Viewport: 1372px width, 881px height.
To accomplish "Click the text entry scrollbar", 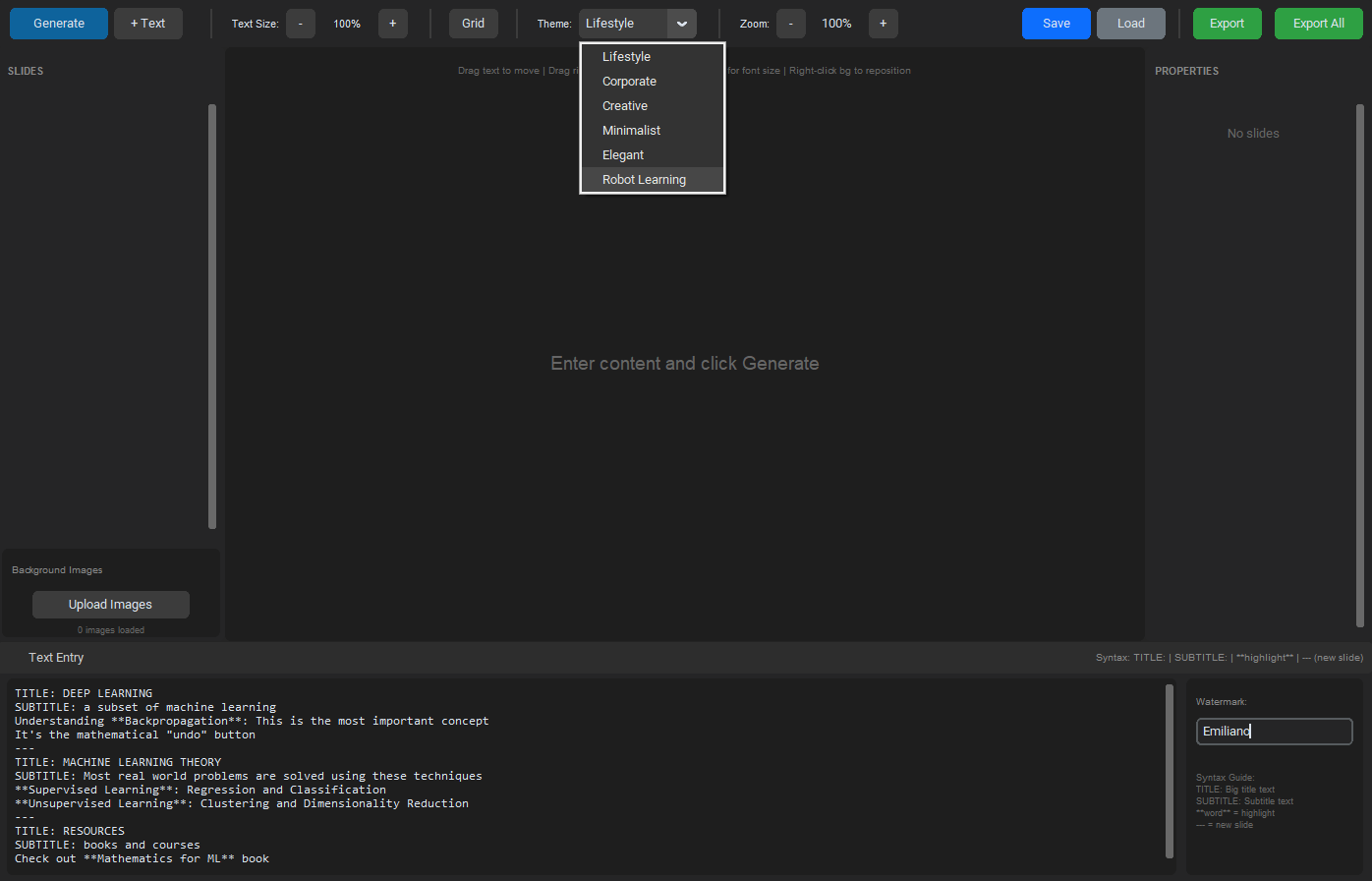I will pos(1170,777).
